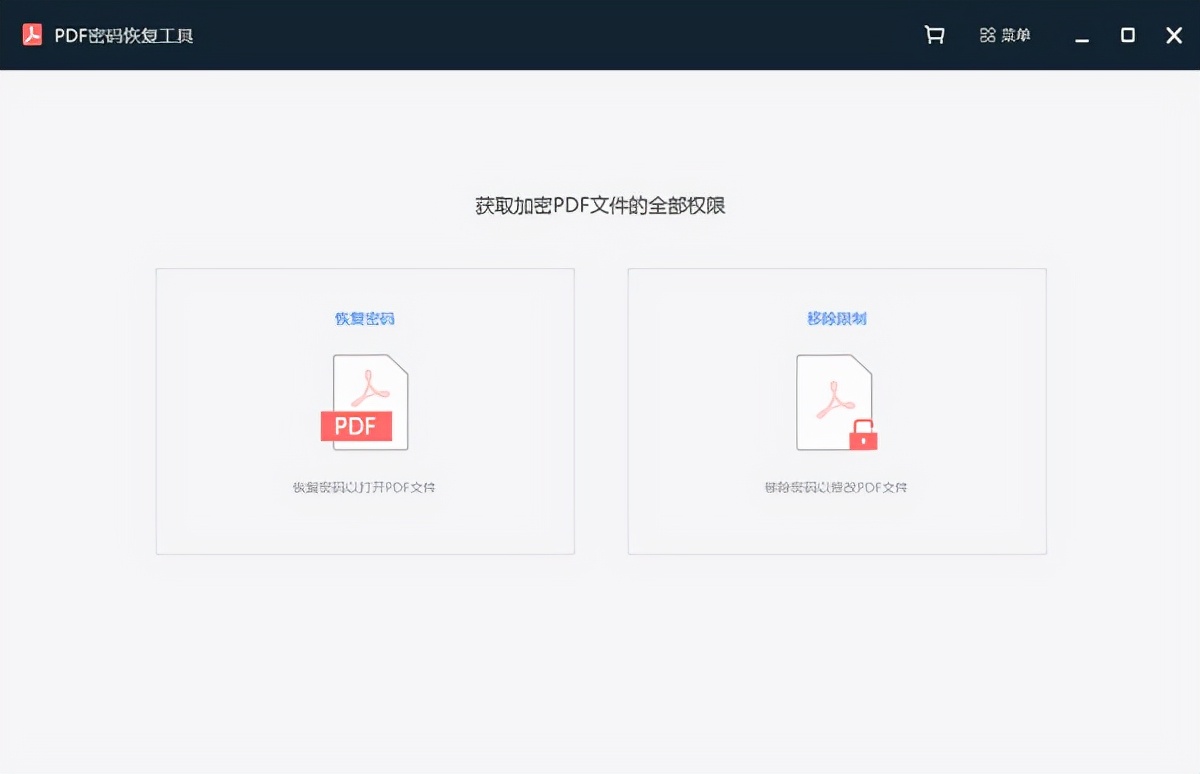Maximize the application window
The height and width of the screenshot is (774, 1200).
point(1127,35)
